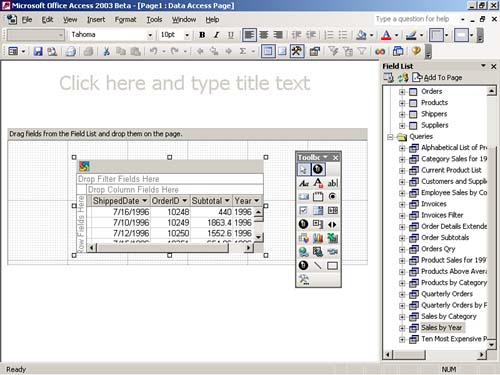Open the Edit menu

pos(47,20)
